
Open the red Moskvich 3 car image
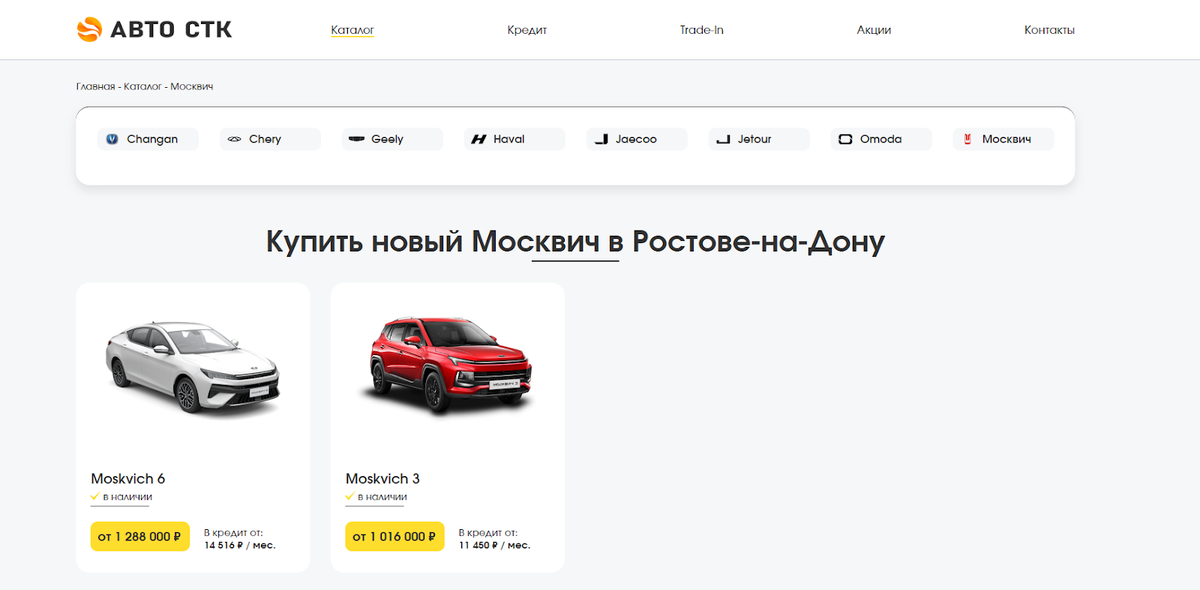point(448,365)
